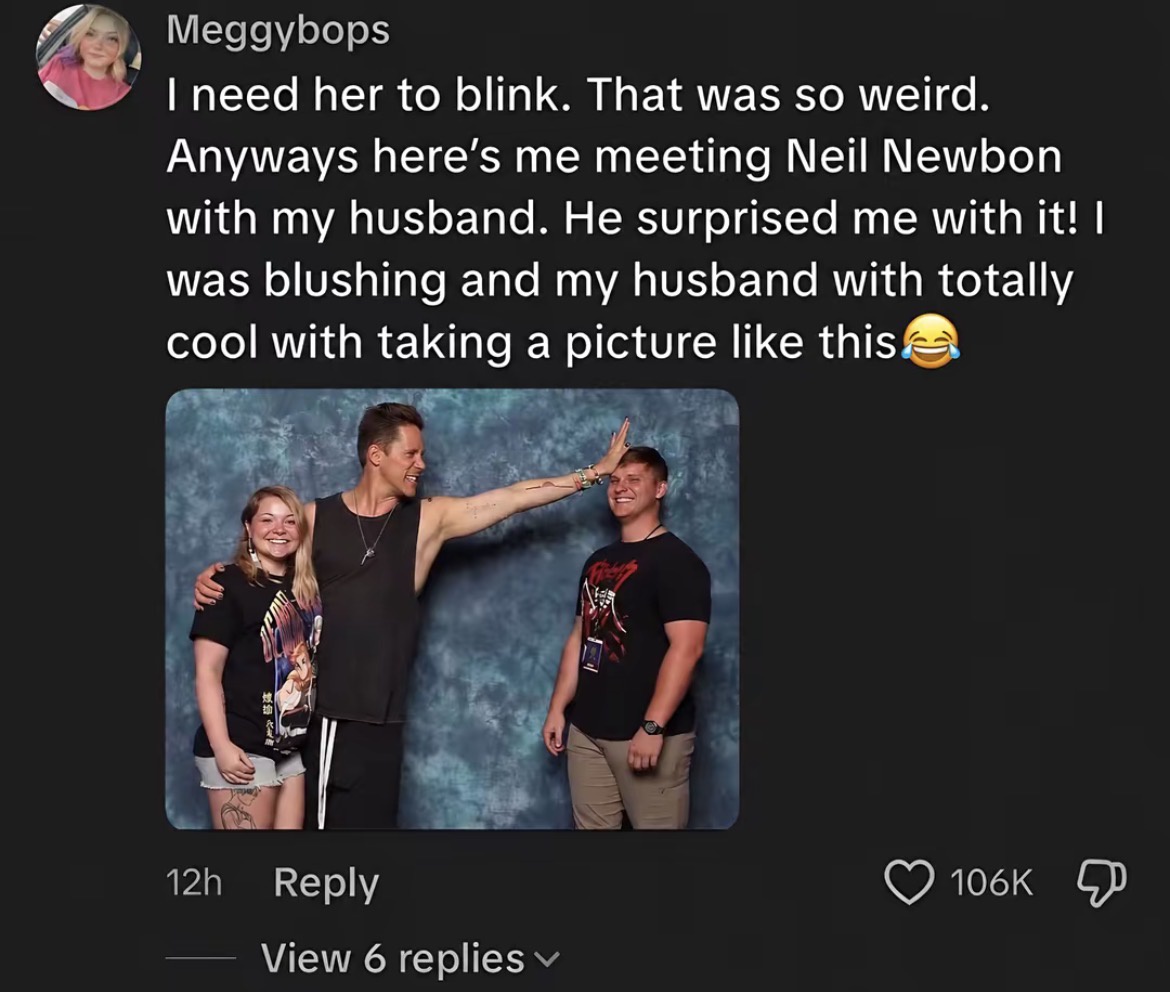This screenshot has height=992, width=1170.
Task: Click the horizontal line beside View 6 replies
Action: click(201, 958)
